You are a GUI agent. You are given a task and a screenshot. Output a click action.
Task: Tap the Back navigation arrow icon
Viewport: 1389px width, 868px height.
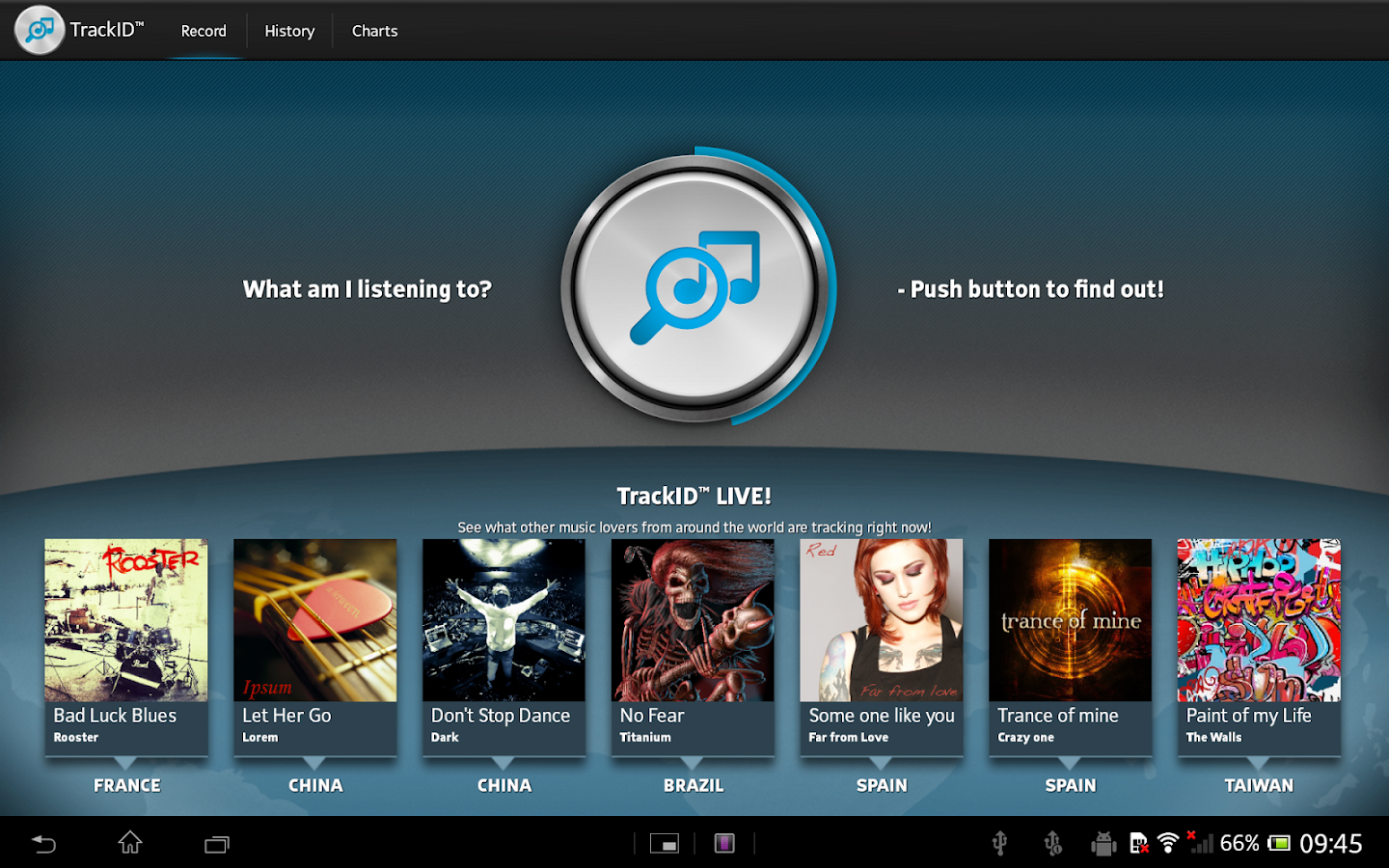coord(43,843)
